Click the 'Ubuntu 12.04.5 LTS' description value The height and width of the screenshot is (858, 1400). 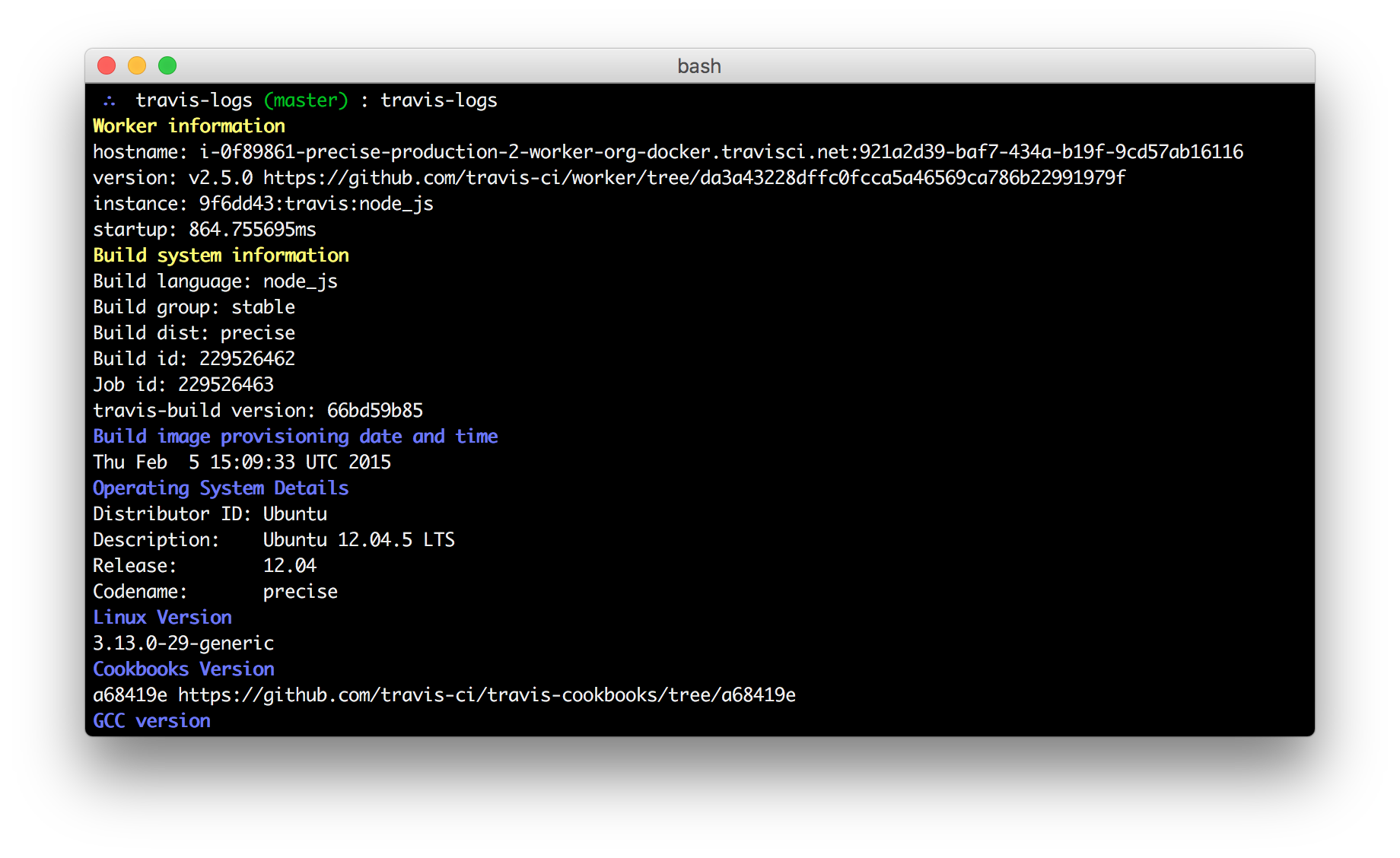tap(359, 540)
